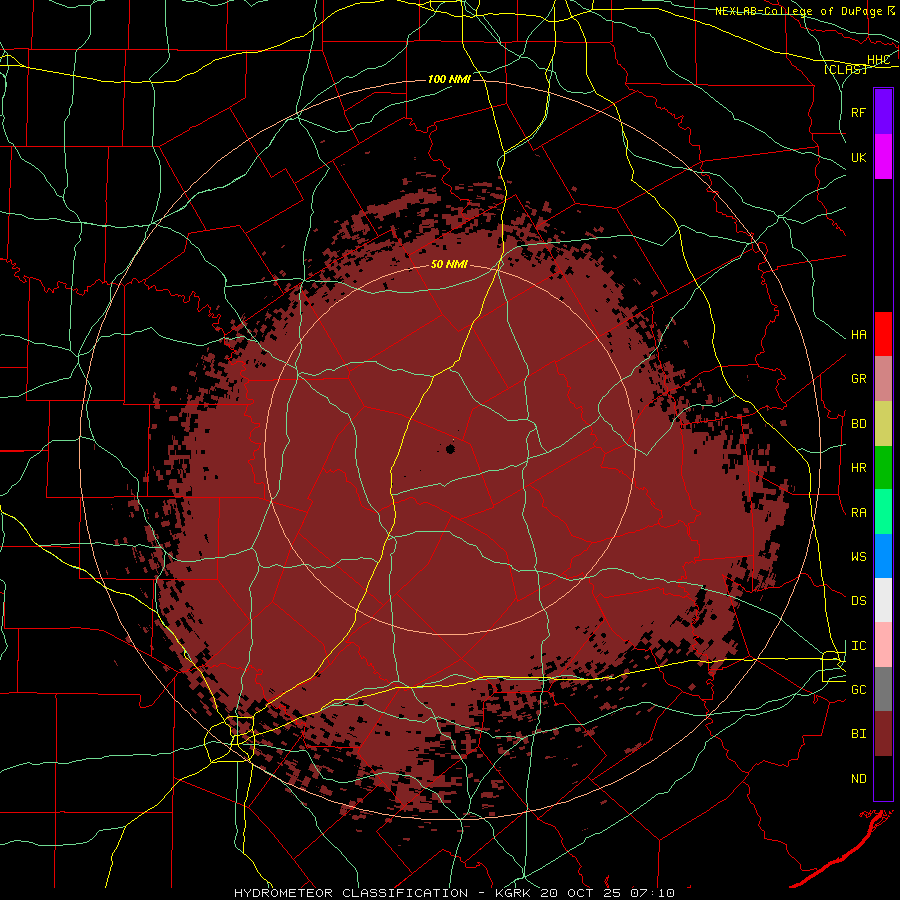
Task: Click the DS white legend swatch
Action: (883, 600)
